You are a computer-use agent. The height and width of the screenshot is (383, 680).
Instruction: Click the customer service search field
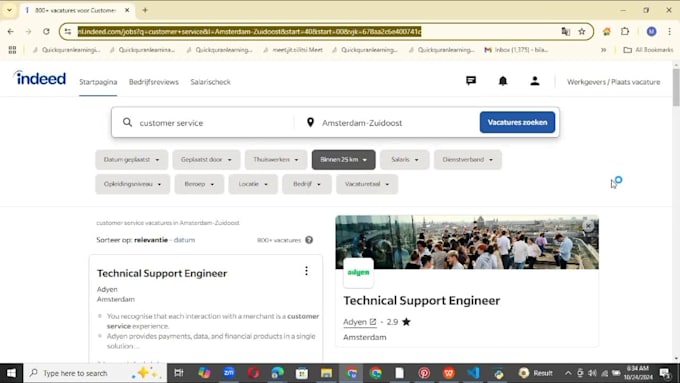(x=208, y=123)
